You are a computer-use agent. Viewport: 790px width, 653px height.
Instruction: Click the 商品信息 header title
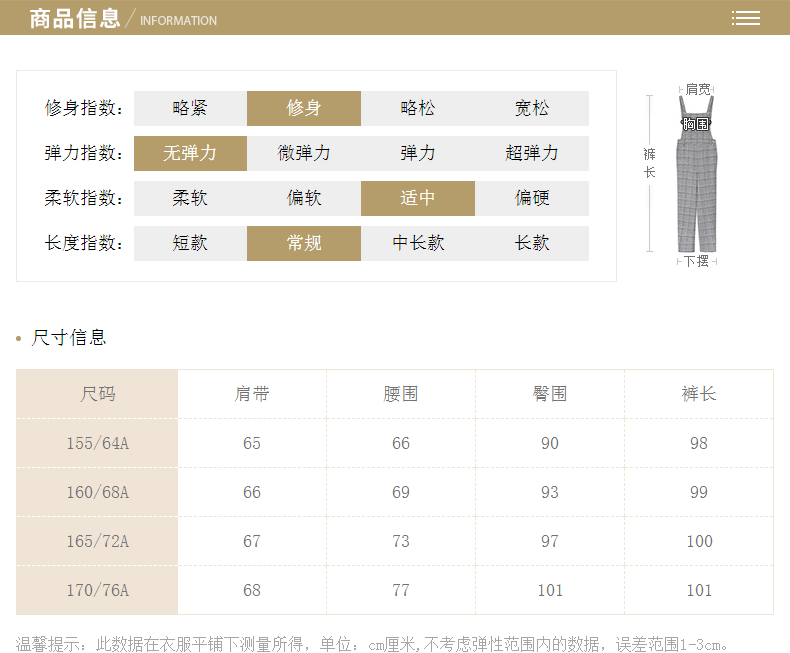pos(75,18)
